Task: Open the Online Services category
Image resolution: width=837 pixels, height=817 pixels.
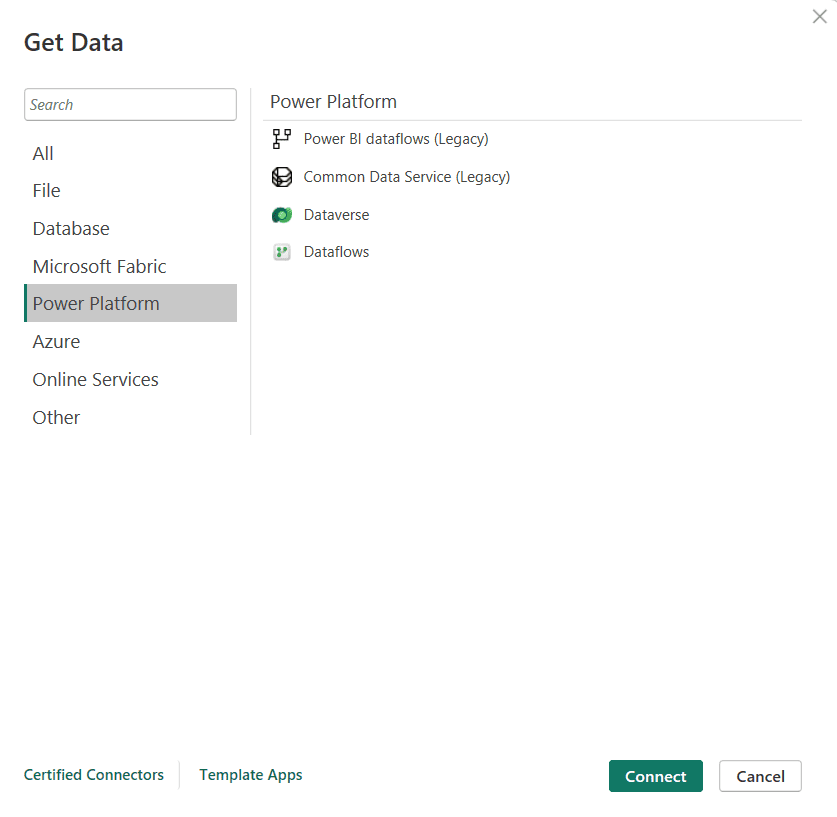Action: 95,380
